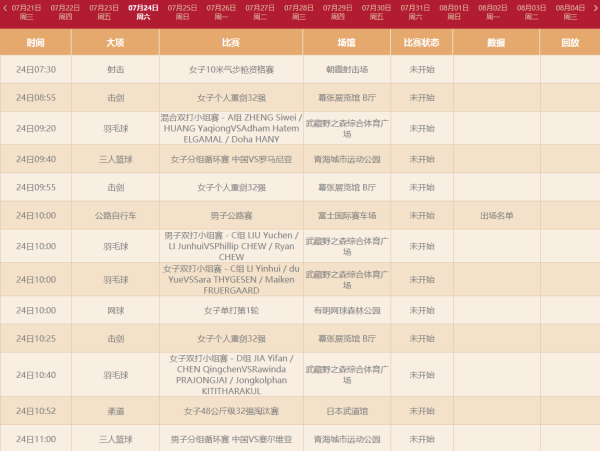The width and height of the screenshot is (600, 451).
Task: Click the LI Yinhui women's doubles match
Action: 231,280
